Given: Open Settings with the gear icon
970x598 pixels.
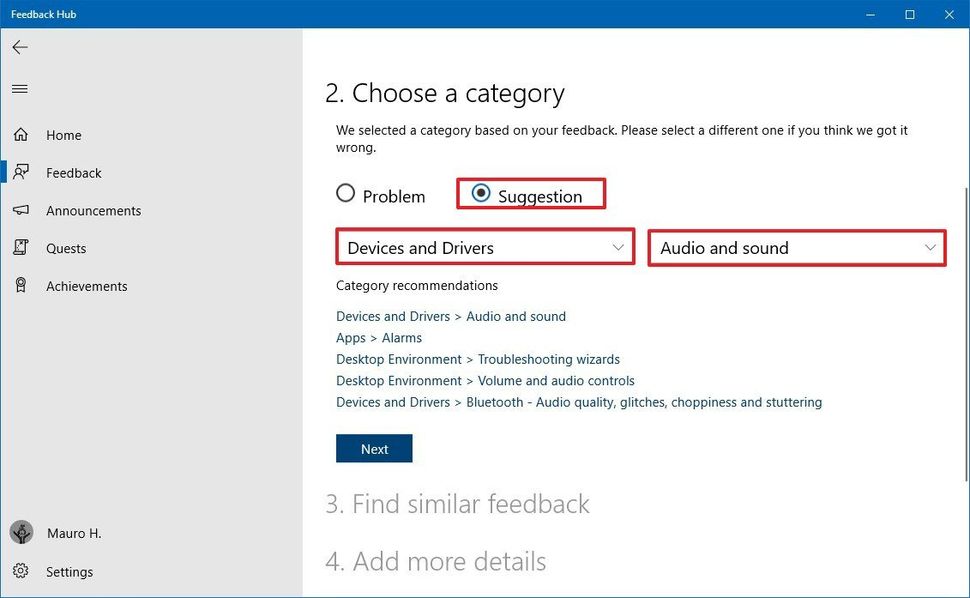Looking at the screenshot, I should 21,571.
